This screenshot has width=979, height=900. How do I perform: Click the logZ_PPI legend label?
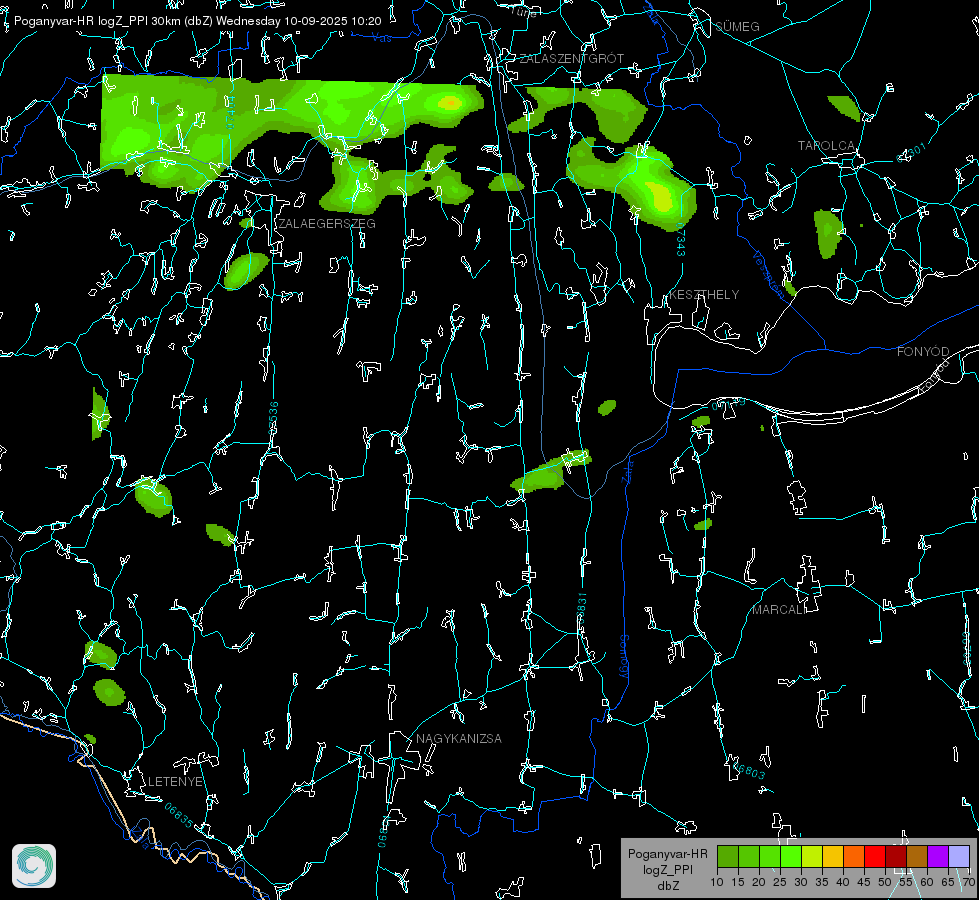point(668,869)
